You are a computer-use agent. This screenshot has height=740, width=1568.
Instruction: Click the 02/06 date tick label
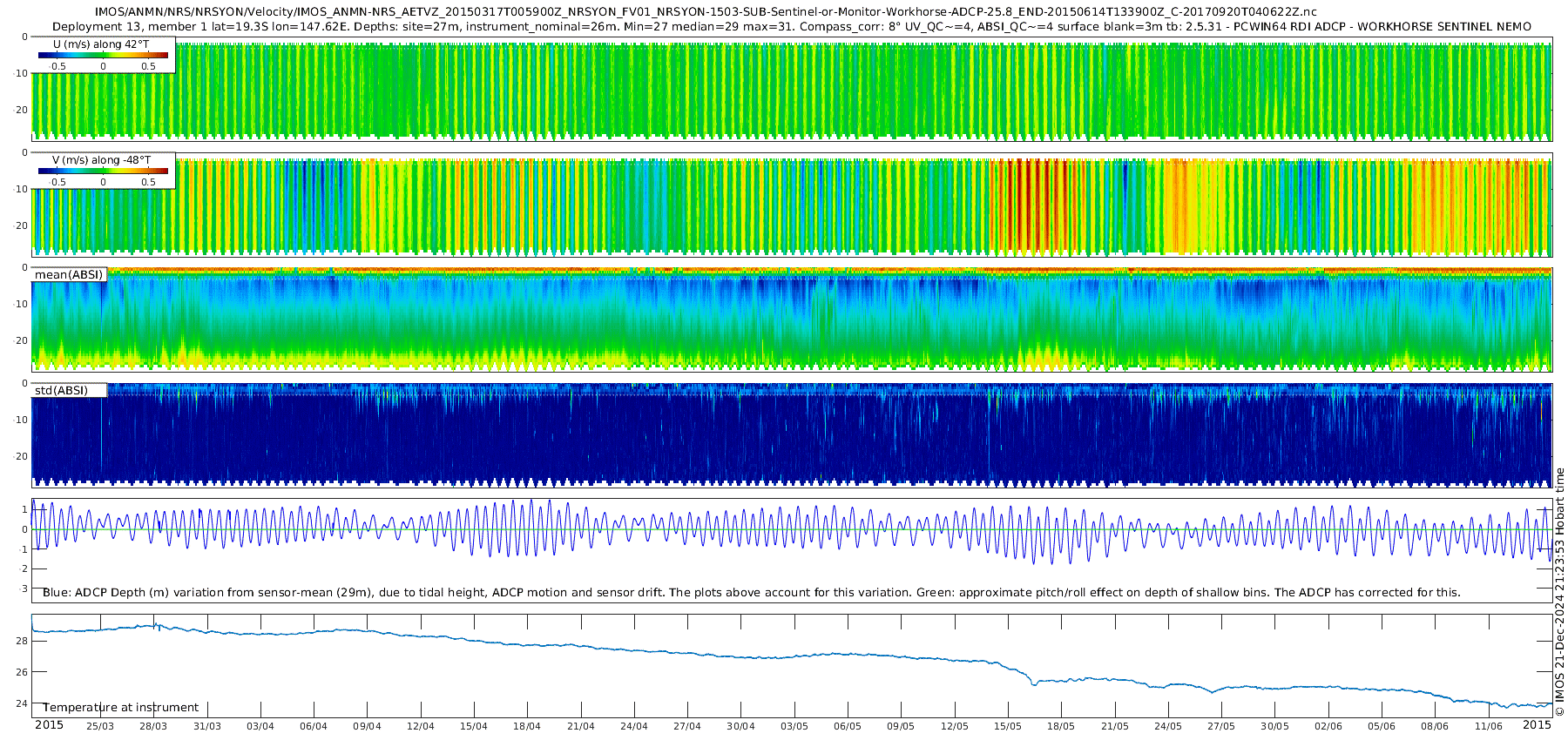[x=1328, y=726]
